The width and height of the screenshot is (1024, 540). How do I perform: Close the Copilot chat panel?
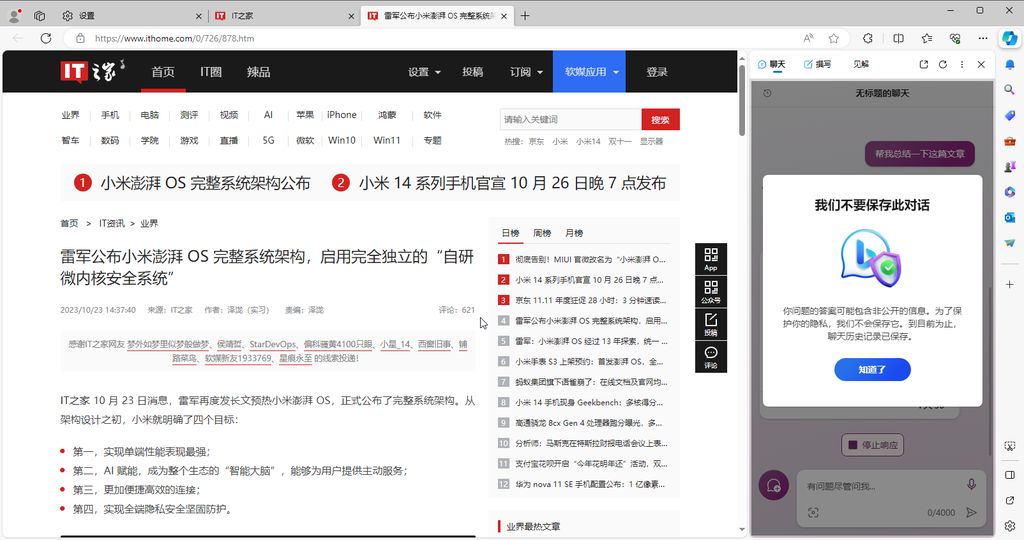[981, 64]
